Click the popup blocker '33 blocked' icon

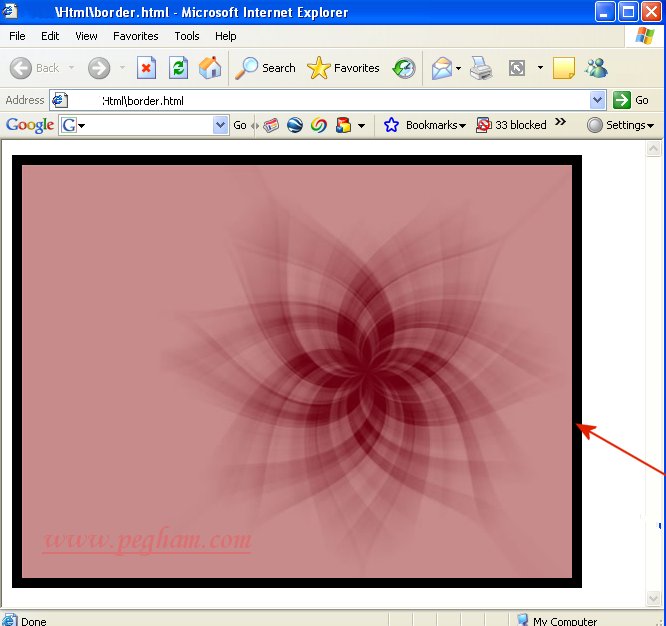click(x=483, y=125)
